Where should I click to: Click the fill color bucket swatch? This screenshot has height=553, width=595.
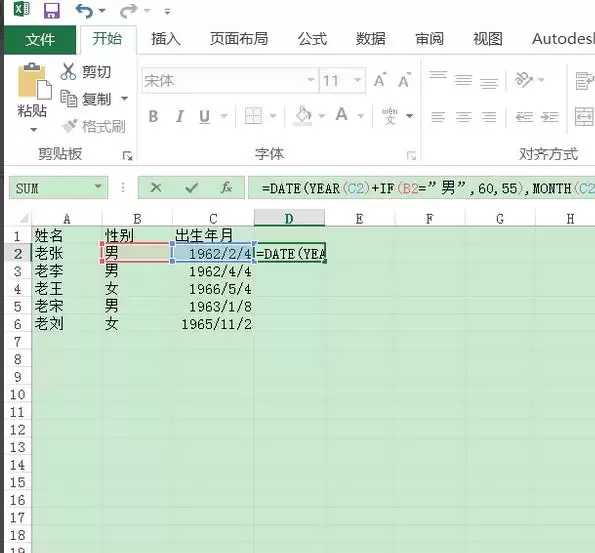[304, 116]
